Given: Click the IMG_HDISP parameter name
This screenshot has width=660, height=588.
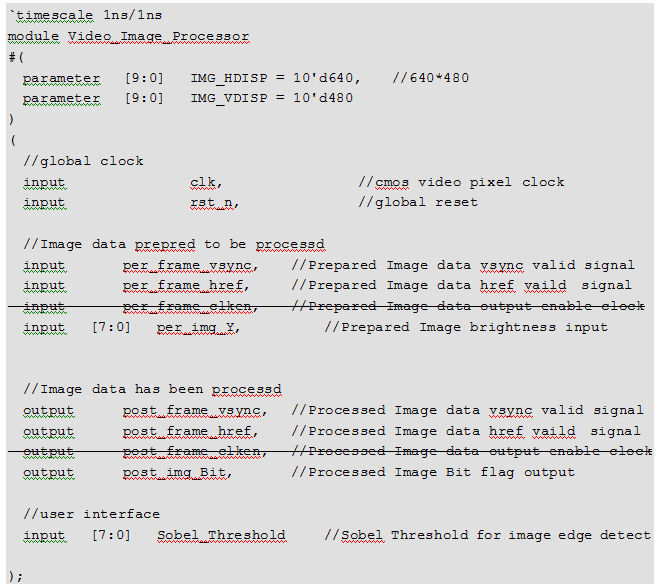Looking at the screenshot, I should (x=229, y=78).
